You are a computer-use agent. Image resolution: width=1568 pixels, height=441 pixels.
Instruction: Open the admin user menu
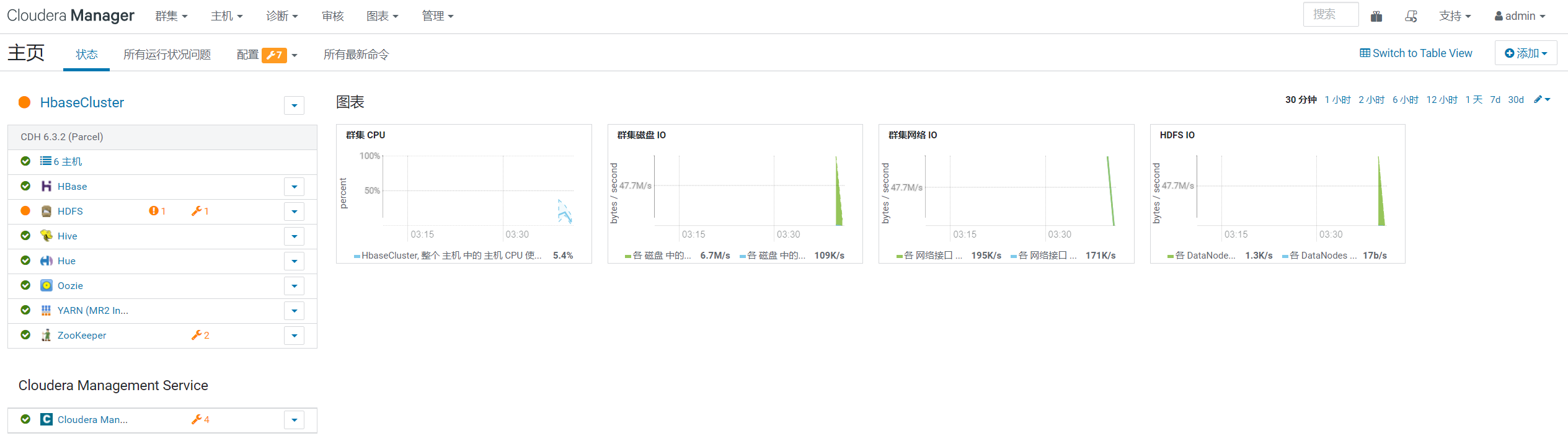click(1520, 16)
